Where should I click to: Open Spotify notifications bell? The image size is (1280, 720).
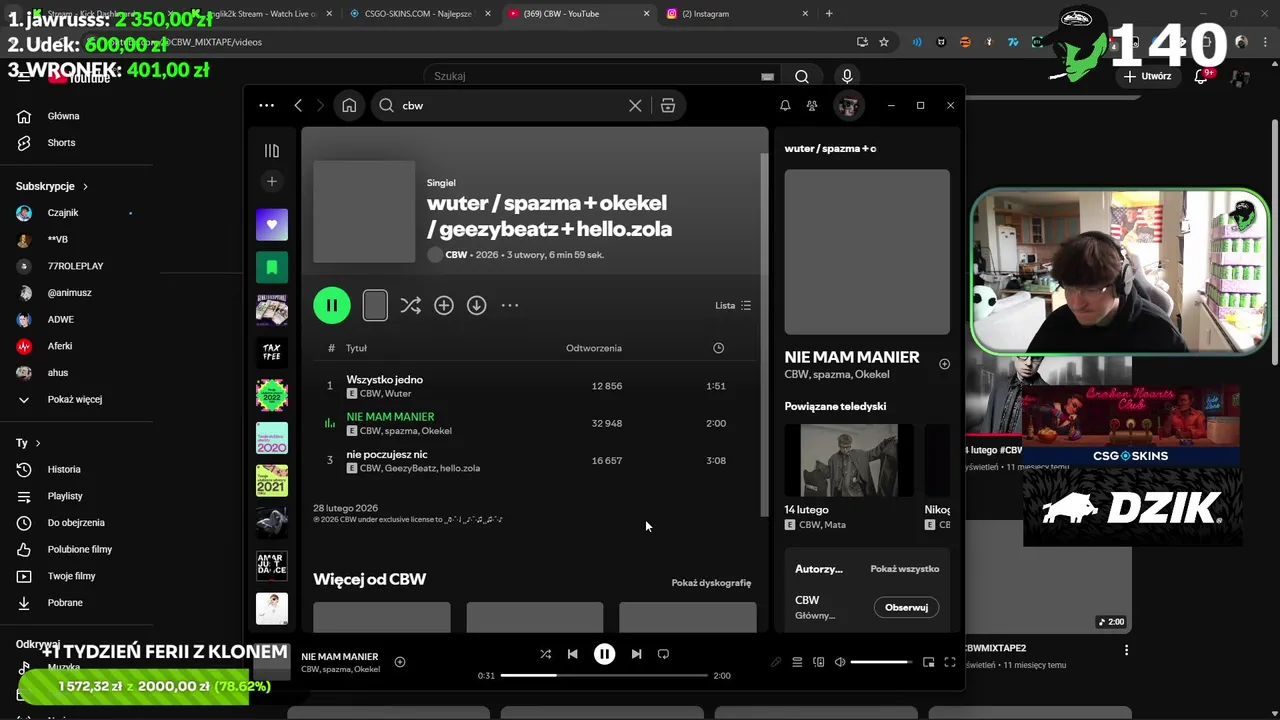pos(785,105)
